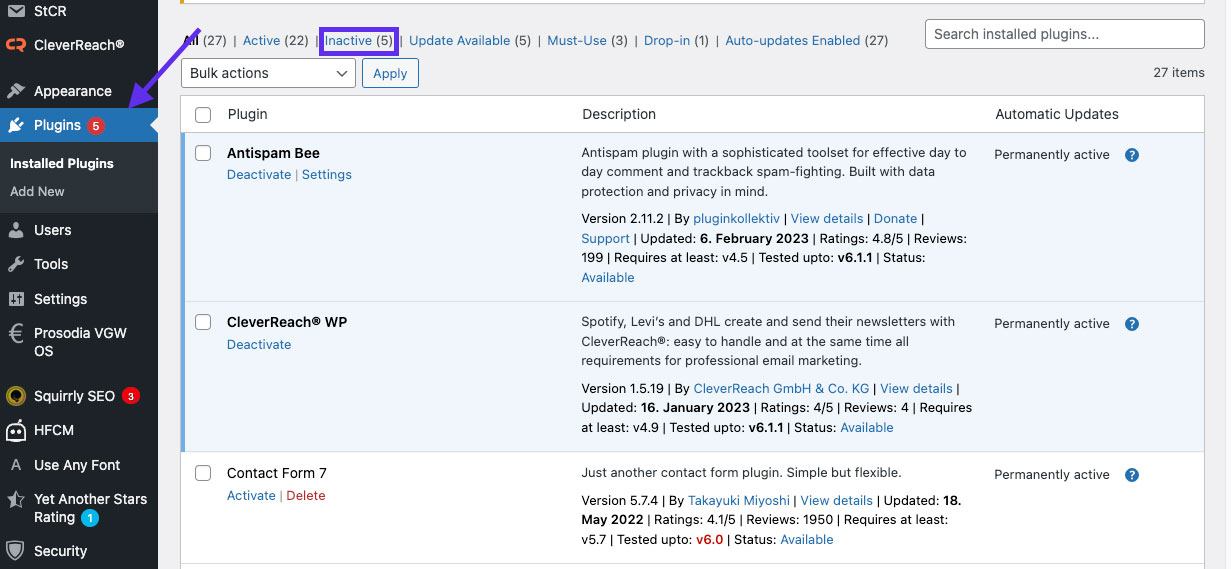Filter plugins by Update Available (5)
Screen dimensions: 1231x569
470,41
